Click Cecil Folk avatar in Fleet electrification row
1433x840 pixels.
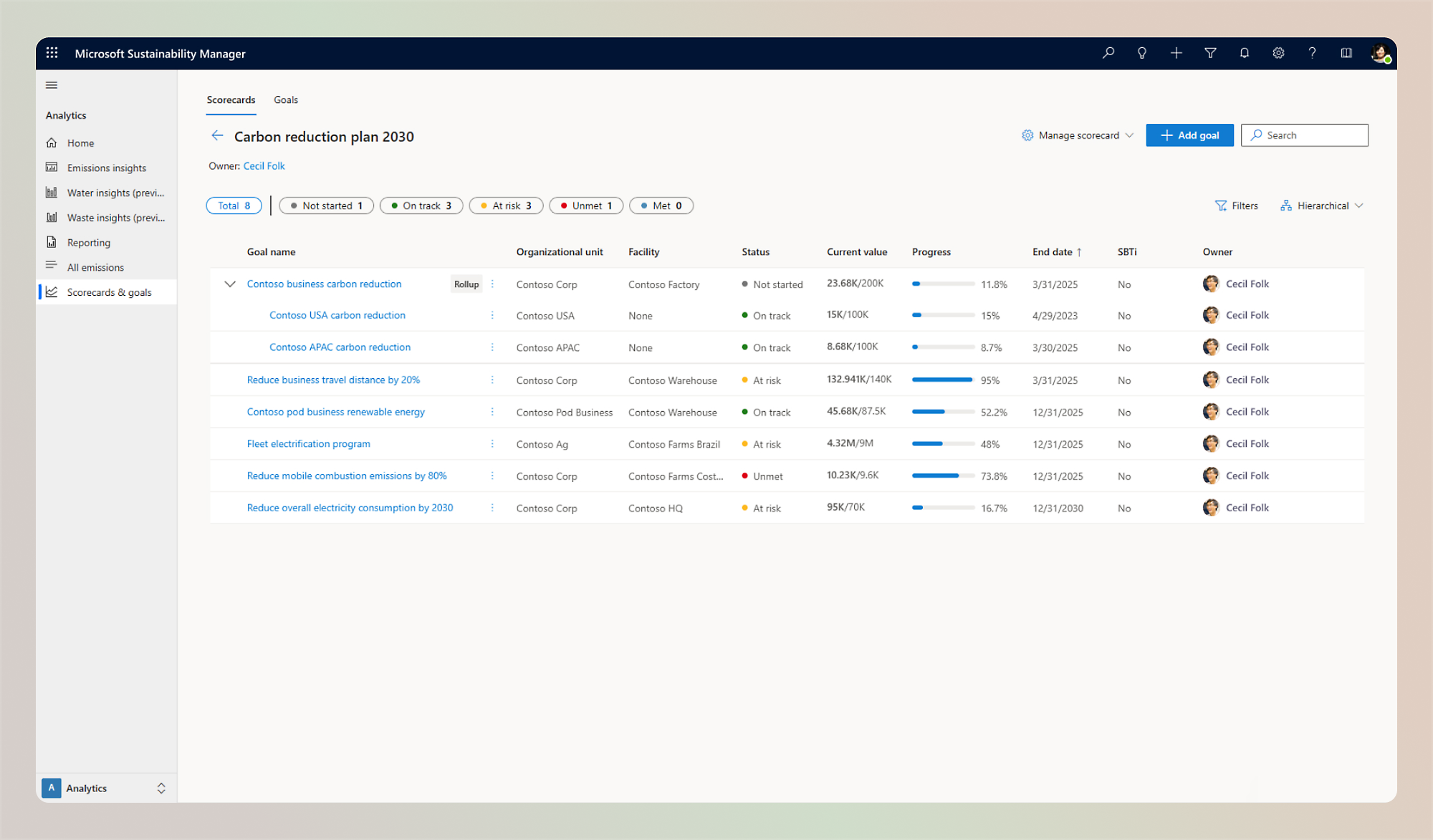click(x=1211, y=444)
